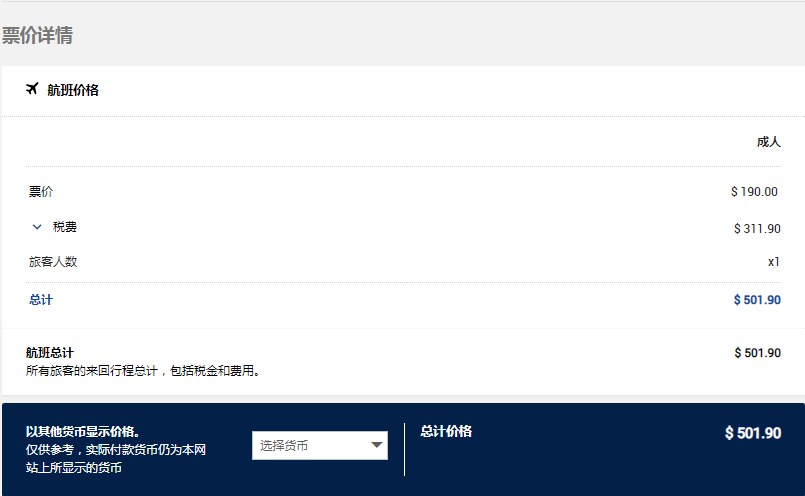805x496 pixels.
Task: Click the airplane icon beside 航班价格
Action: pos(32,89)
